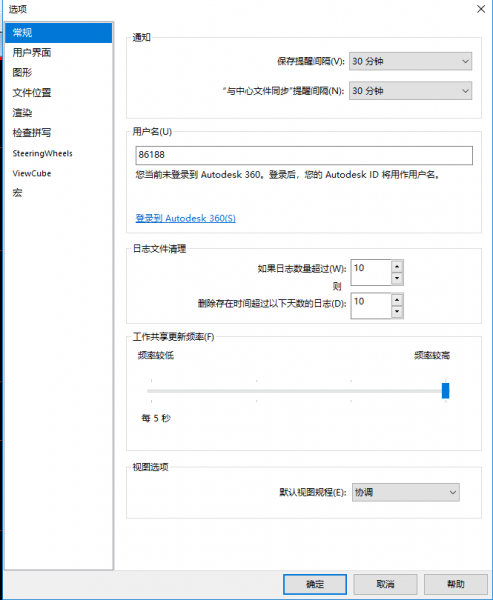Decrease the 日志数量 value with down arrow
Screen dimensions: 493x600
(x=397, y=278)
